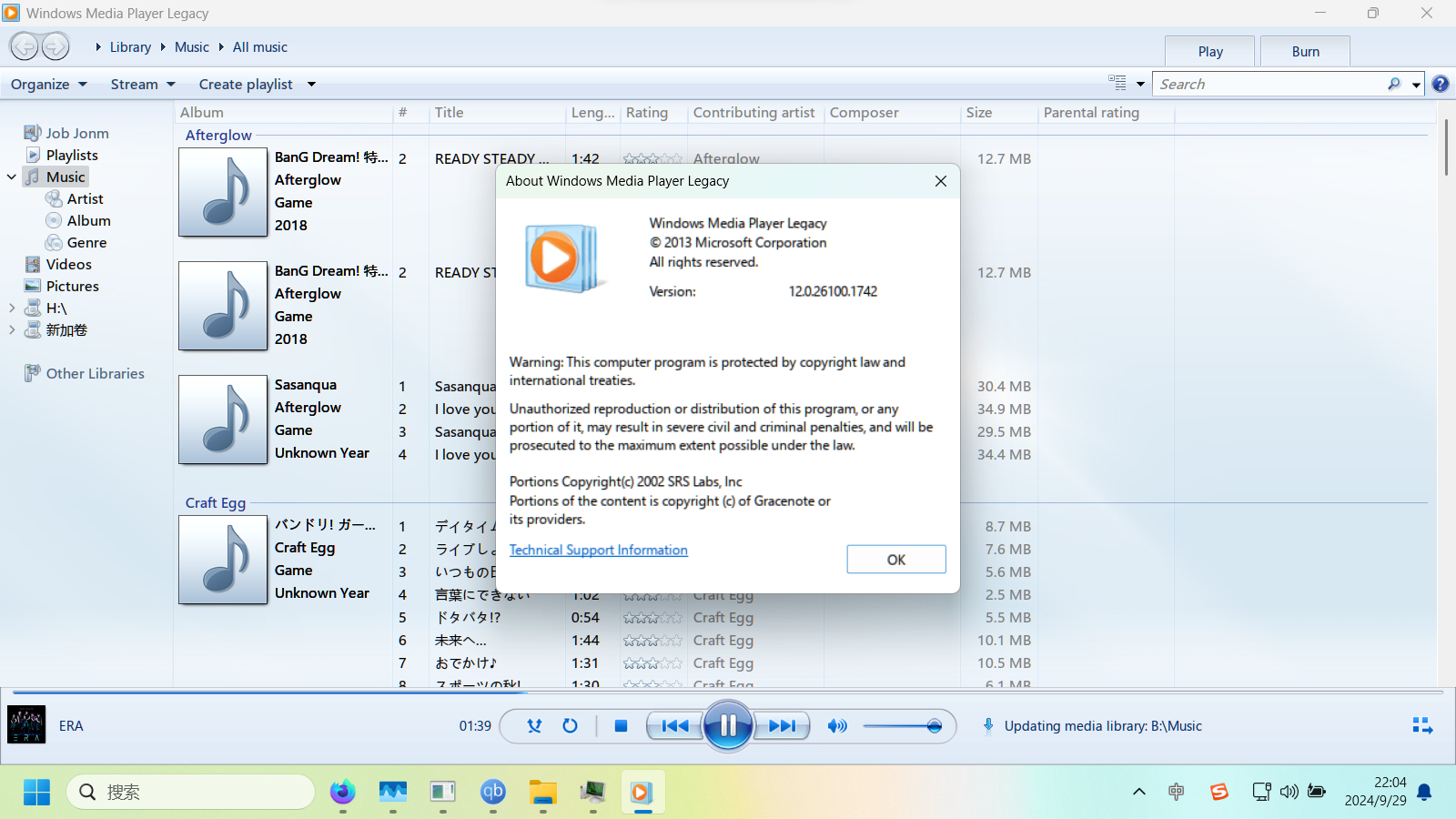Open the Library breadcrumb arrow
The width and height of the screenshot is (1456, 819).
(98, 46)
